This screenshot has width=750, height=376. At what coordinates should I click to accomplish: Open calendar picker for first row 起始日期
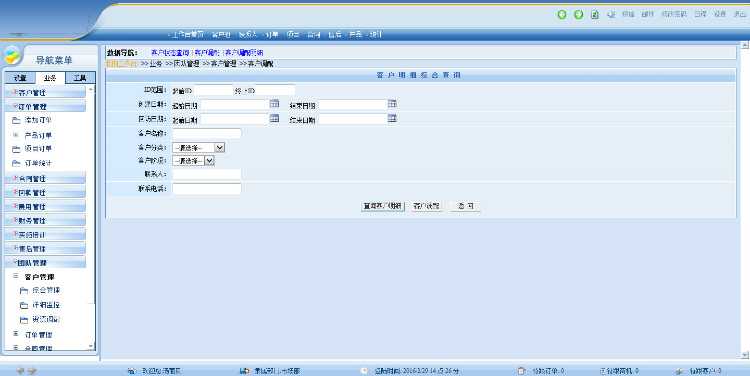(274, 103)
